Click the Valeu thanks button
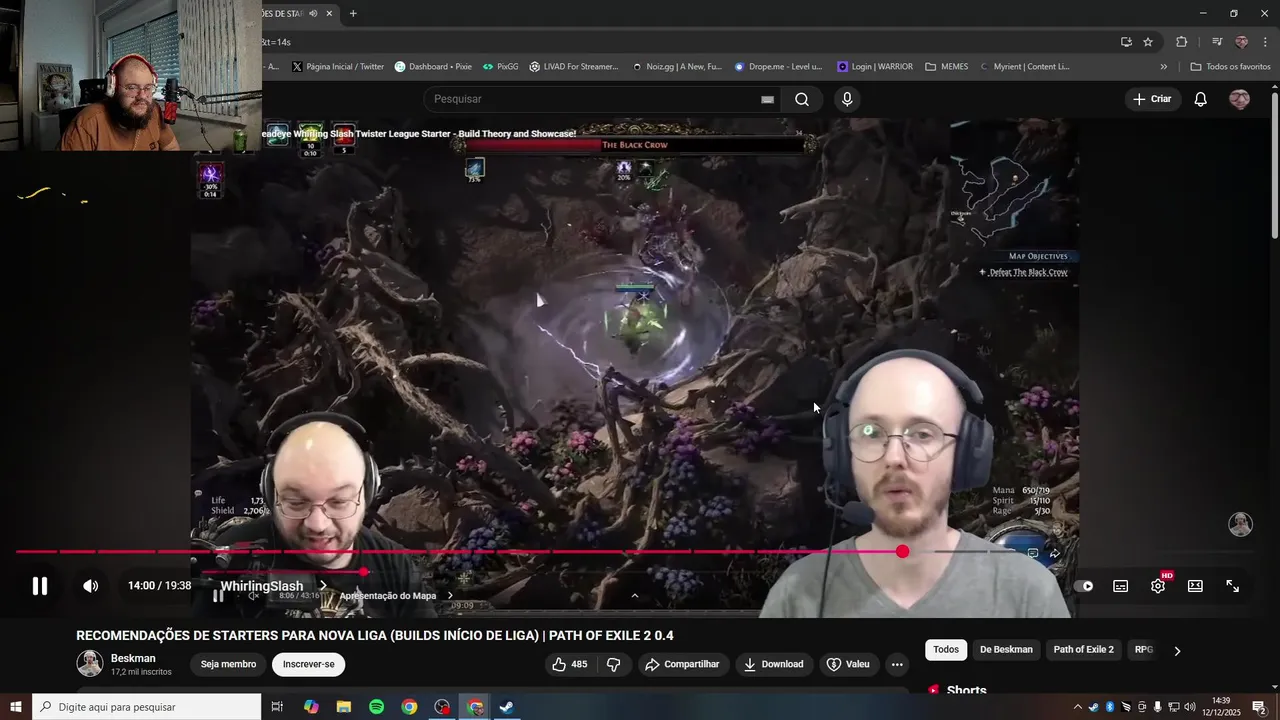This screenshot has width=1280, height=720. point(848,664)
